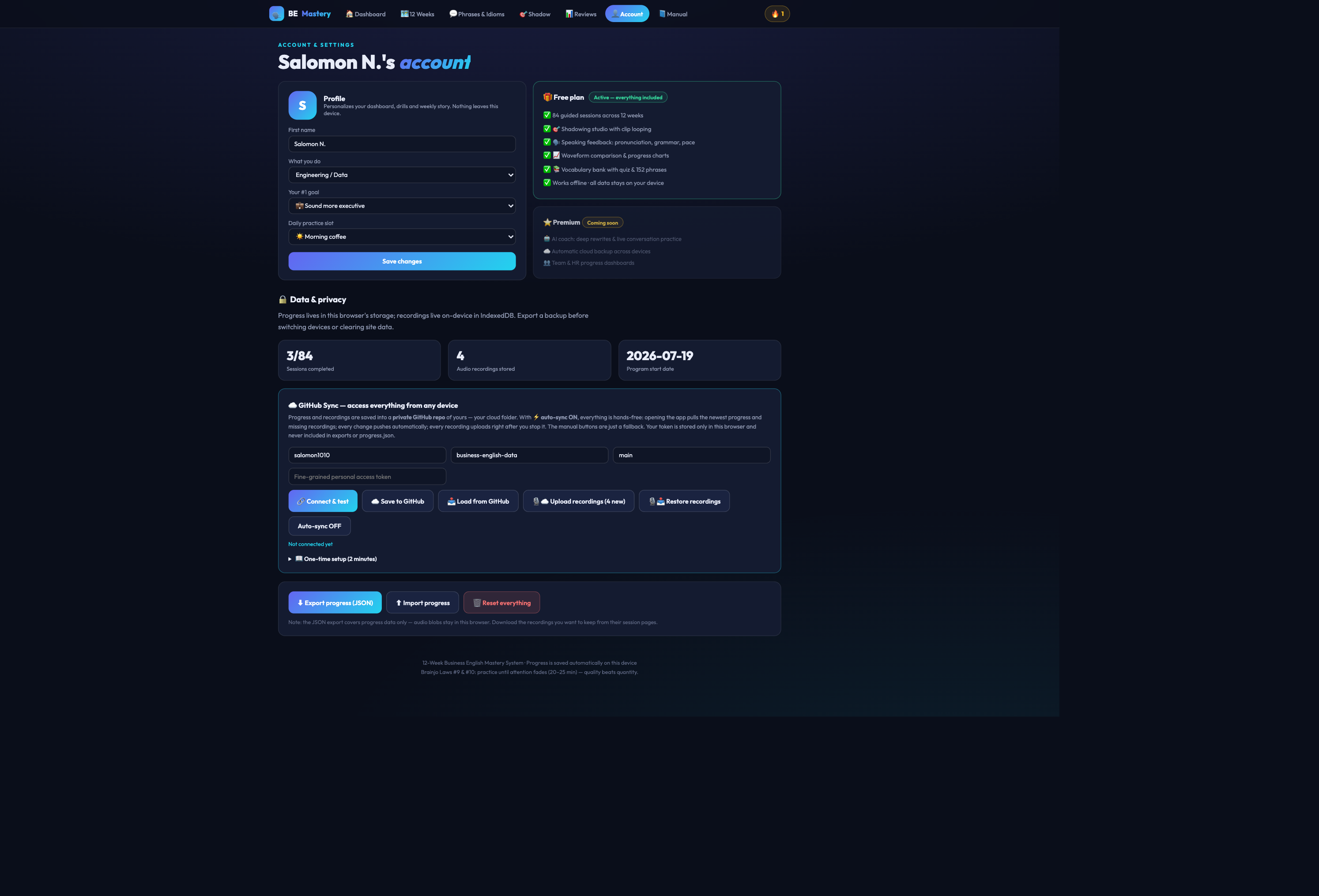Click Reset everything button

[501, 602]
